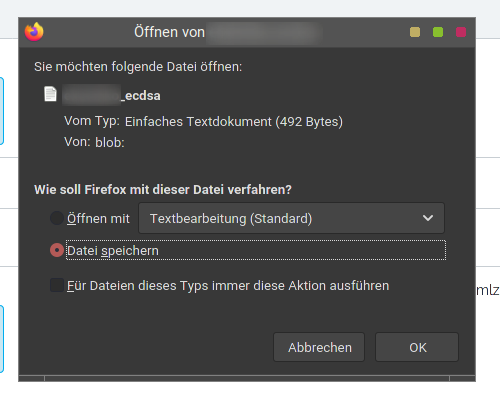Cancel the download with 'Abbrechen'
The height and width of the screenshot is (406, 500).
pyautogui.click(x=319, y=347)
